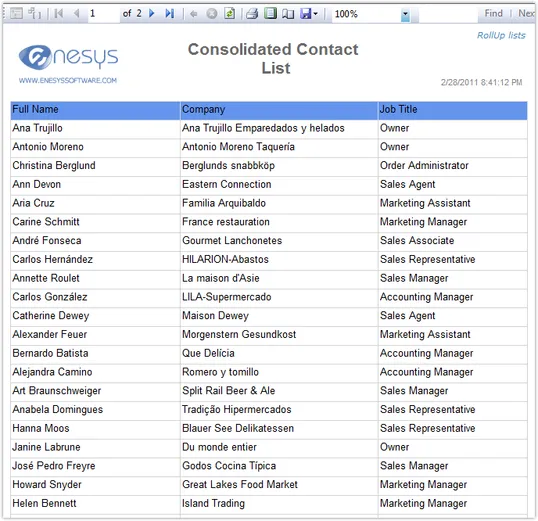Select the Familia Arquibaldo cell
This screenshot has width=538, height=521.
click(279, 204)
